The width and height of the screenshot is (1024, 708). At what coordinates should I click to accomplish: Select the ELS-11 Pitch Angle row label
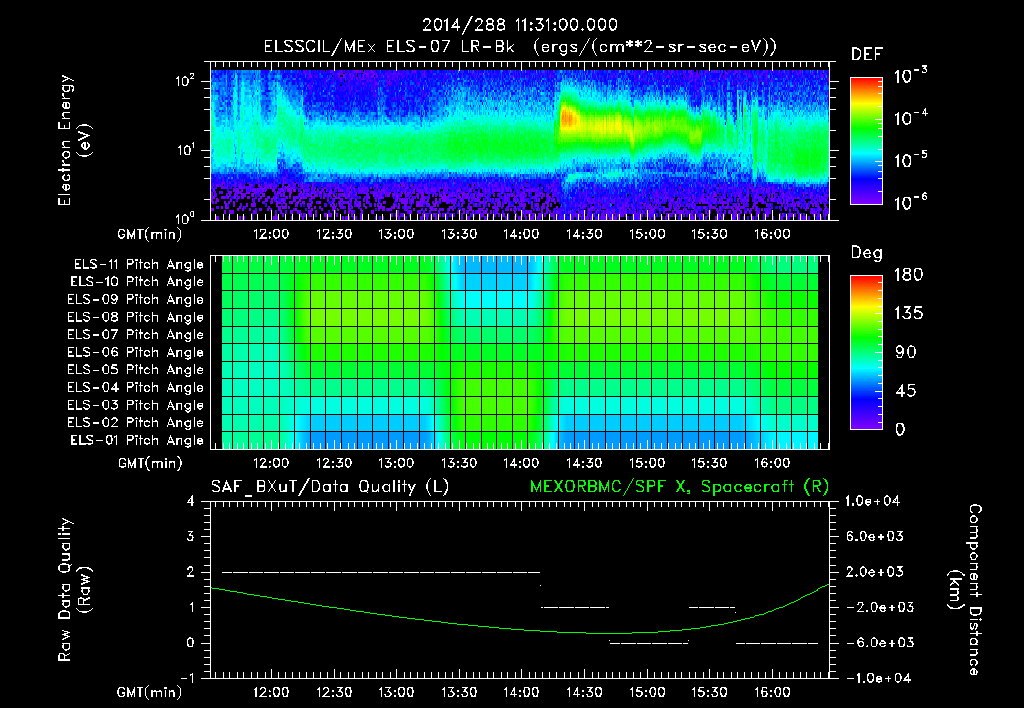[x=138, y=265]
